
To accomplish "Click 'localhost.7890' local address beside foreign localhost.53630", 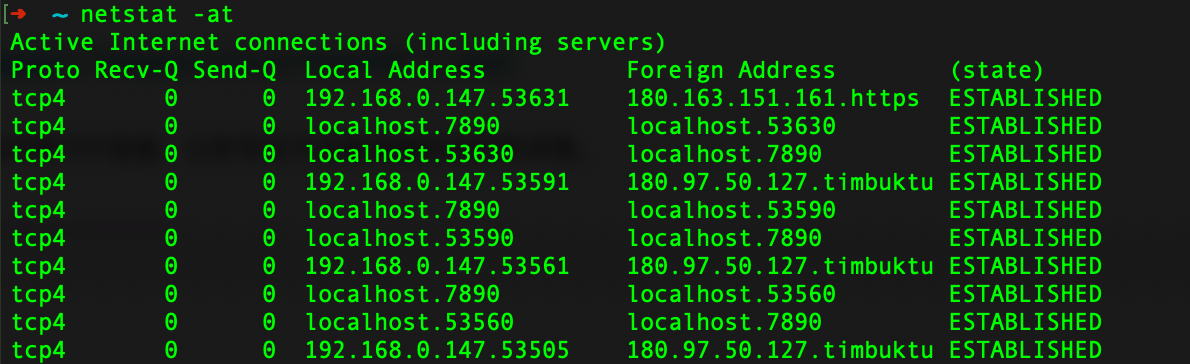I will pos(402,127).
